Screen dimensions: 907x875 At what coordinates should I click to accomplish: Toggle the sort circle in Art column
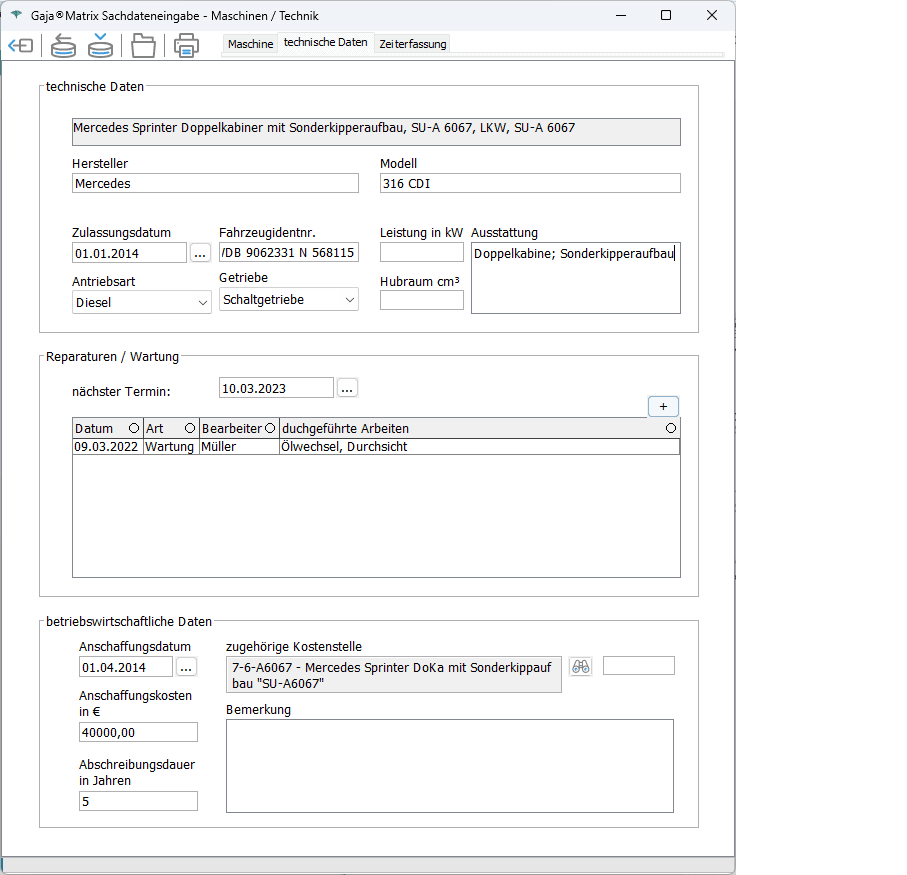tap(190, 428)
